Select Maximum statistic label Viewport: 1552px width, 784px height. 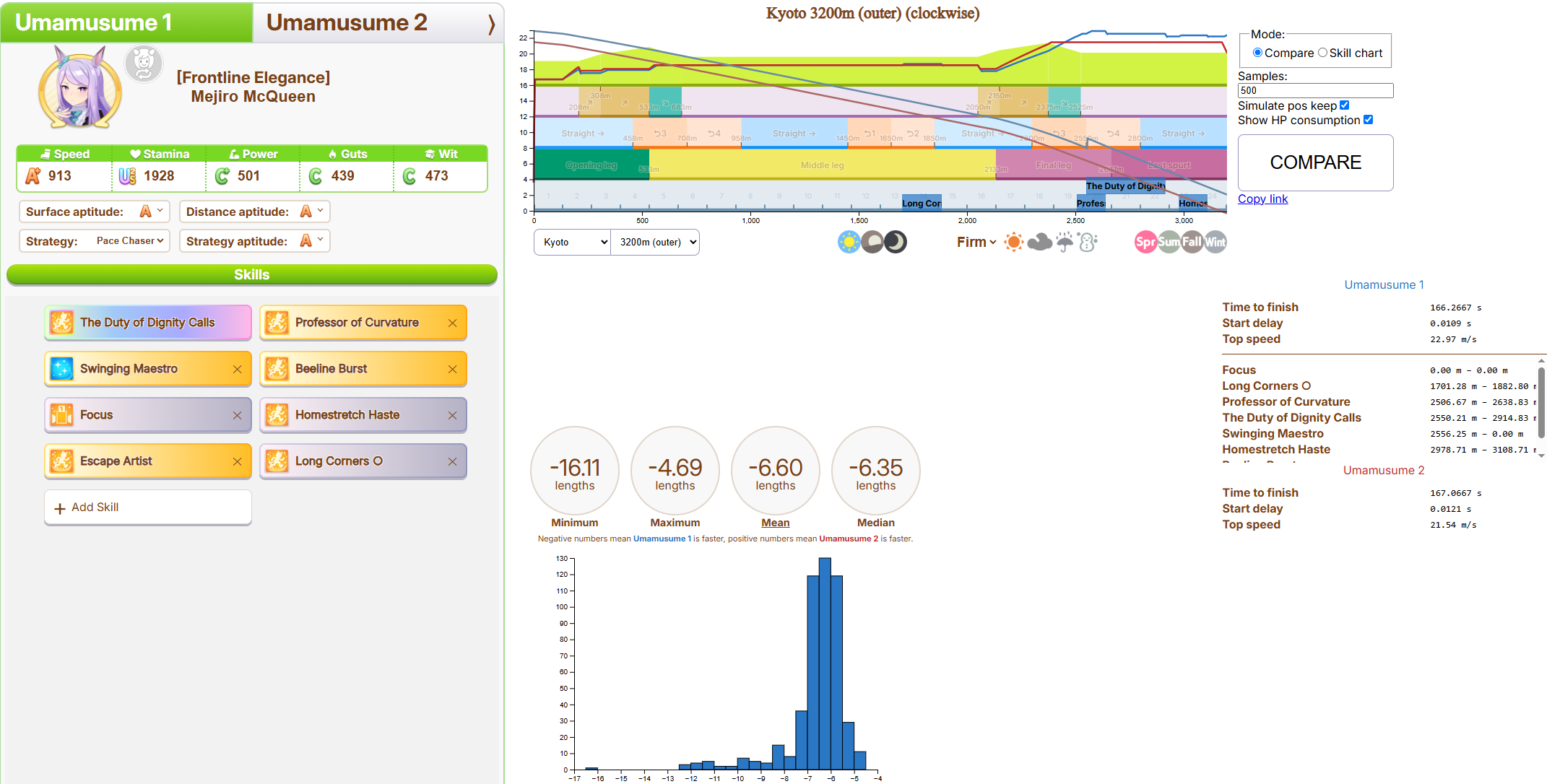(675, 523)
